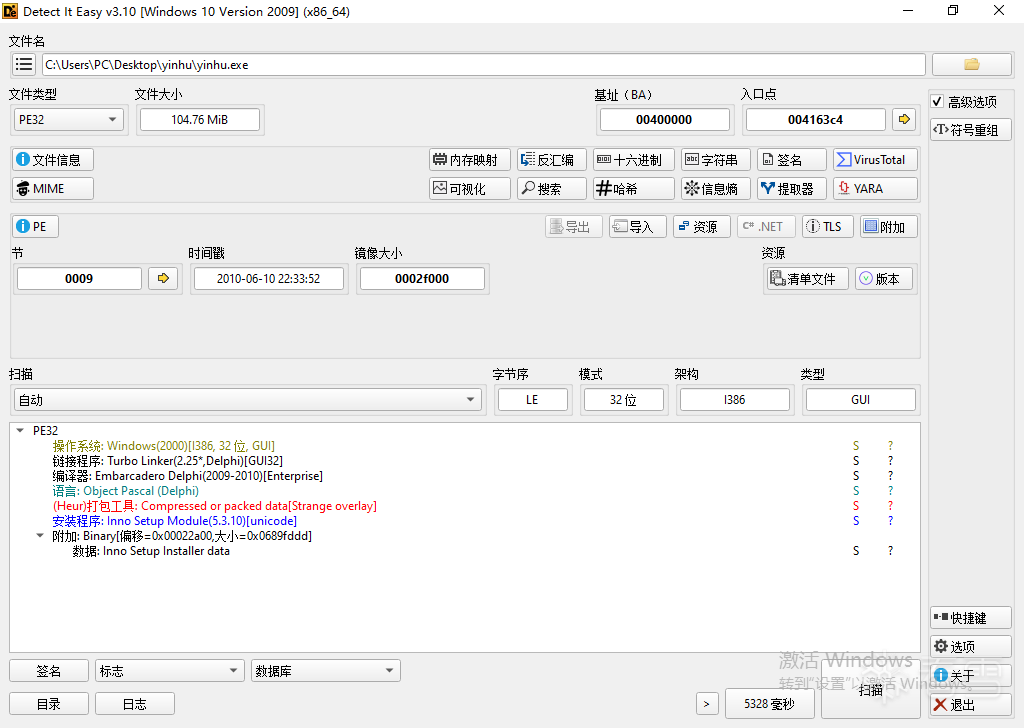
Task: Open 文件信息 file info
Action: [x=53, y=160]
